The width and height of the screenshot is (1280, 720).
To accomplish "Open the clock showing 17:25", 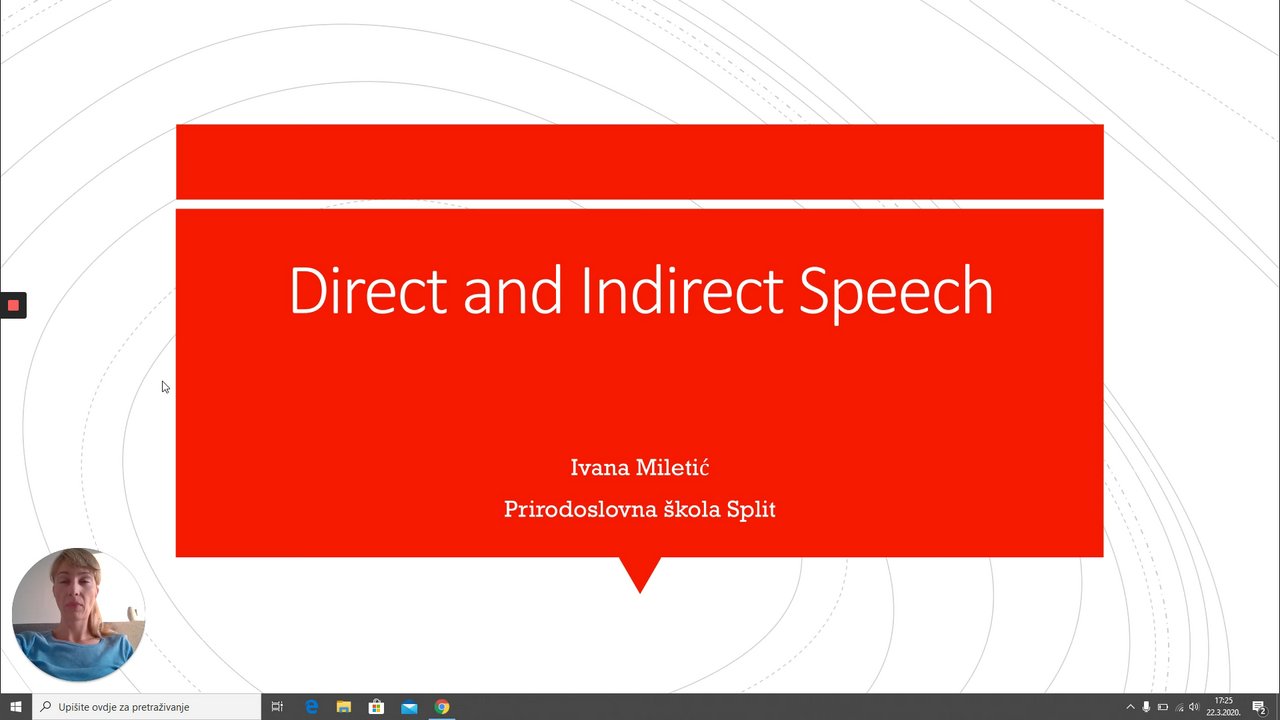I will (x=1223, y=707).
